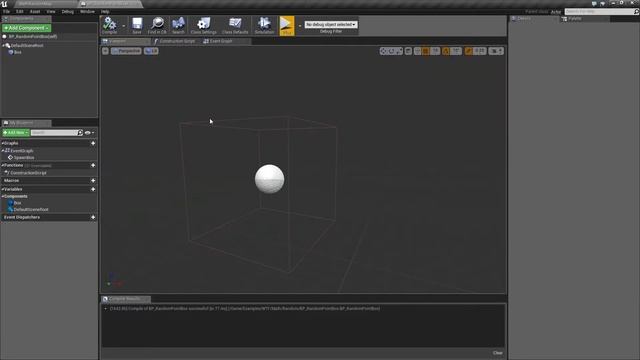Open Class Defaults
Screen dimensions: 640x360
click(x=235, y=25)
